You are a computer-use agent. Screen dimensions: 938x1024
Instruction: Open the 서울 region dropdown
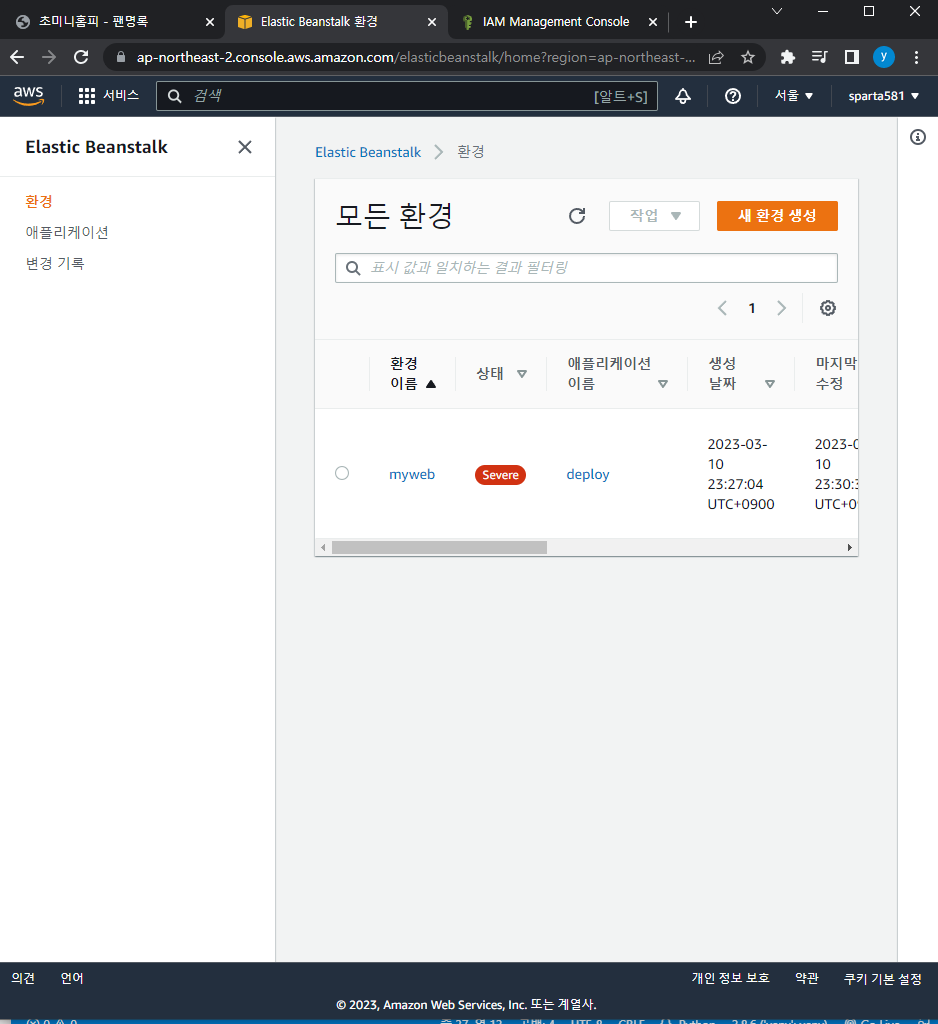click(x=794, y=96)
